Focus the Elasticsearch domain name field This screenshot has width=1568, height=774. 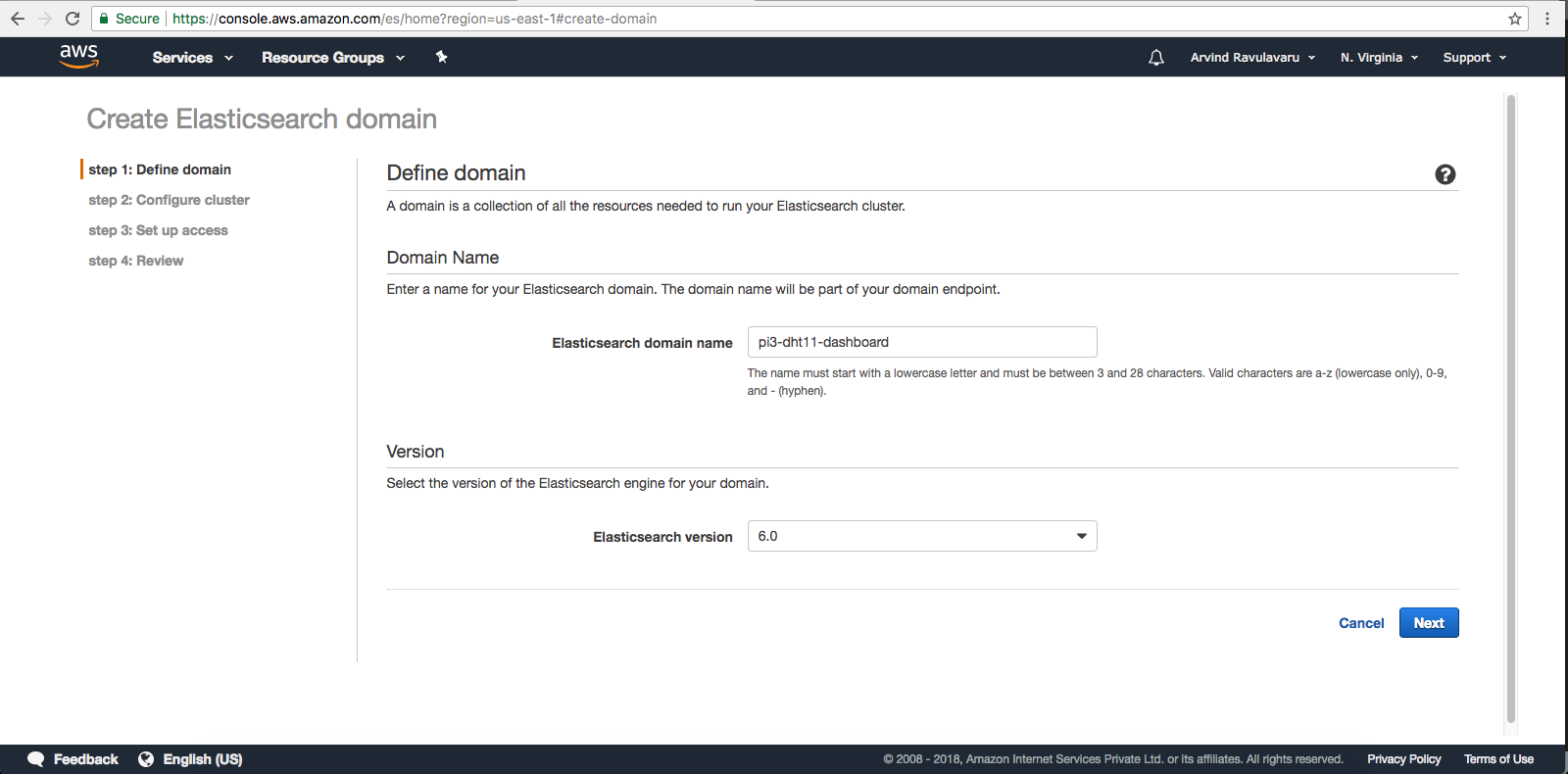(922, 342)
